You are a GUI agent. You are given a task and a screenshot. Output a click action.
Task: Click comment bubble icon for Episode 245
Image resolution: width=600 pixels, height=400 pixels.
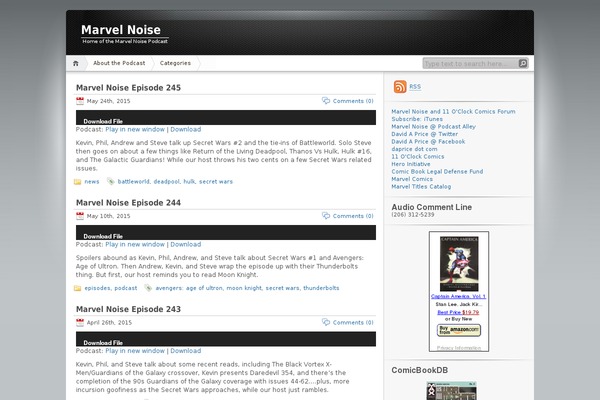point(326,101)
